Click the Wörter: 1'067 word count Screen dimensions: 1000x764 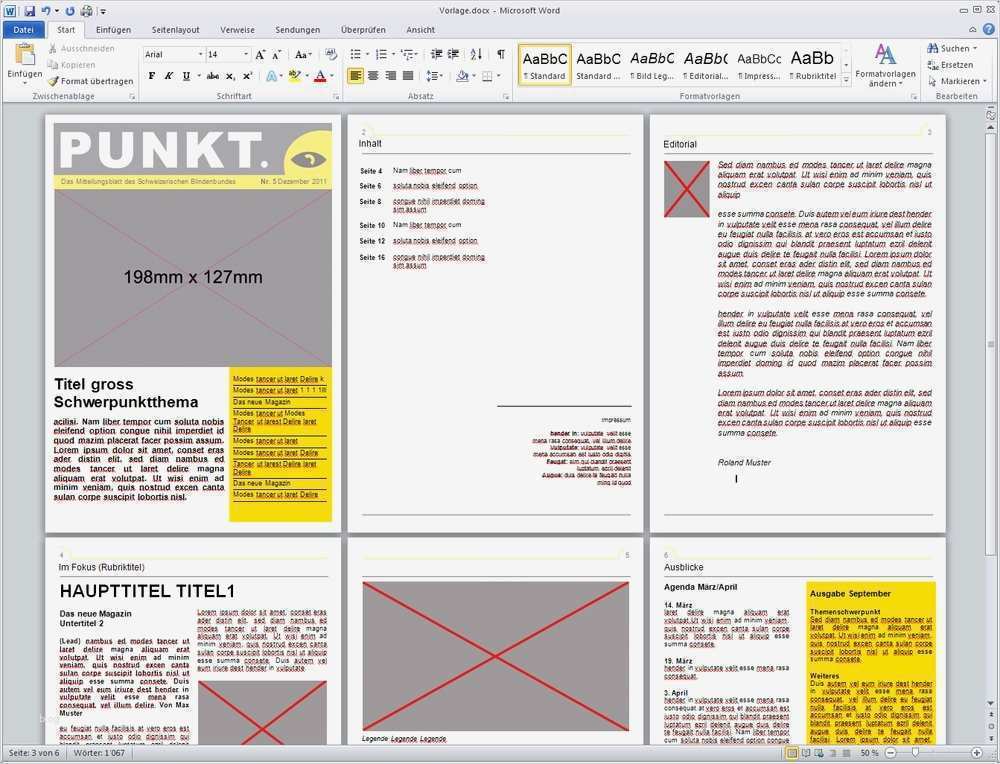tap(99, 753)
